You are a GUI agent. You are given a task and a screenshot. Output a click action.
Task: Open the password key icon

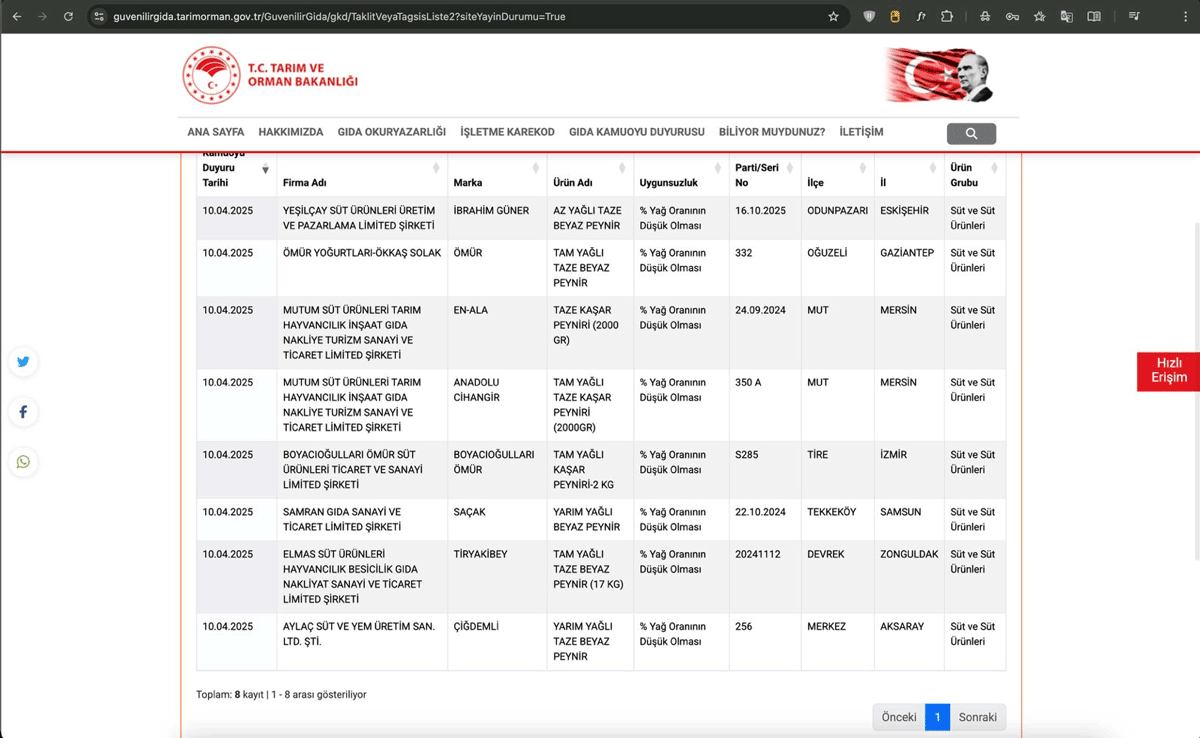pos(1012,16)
